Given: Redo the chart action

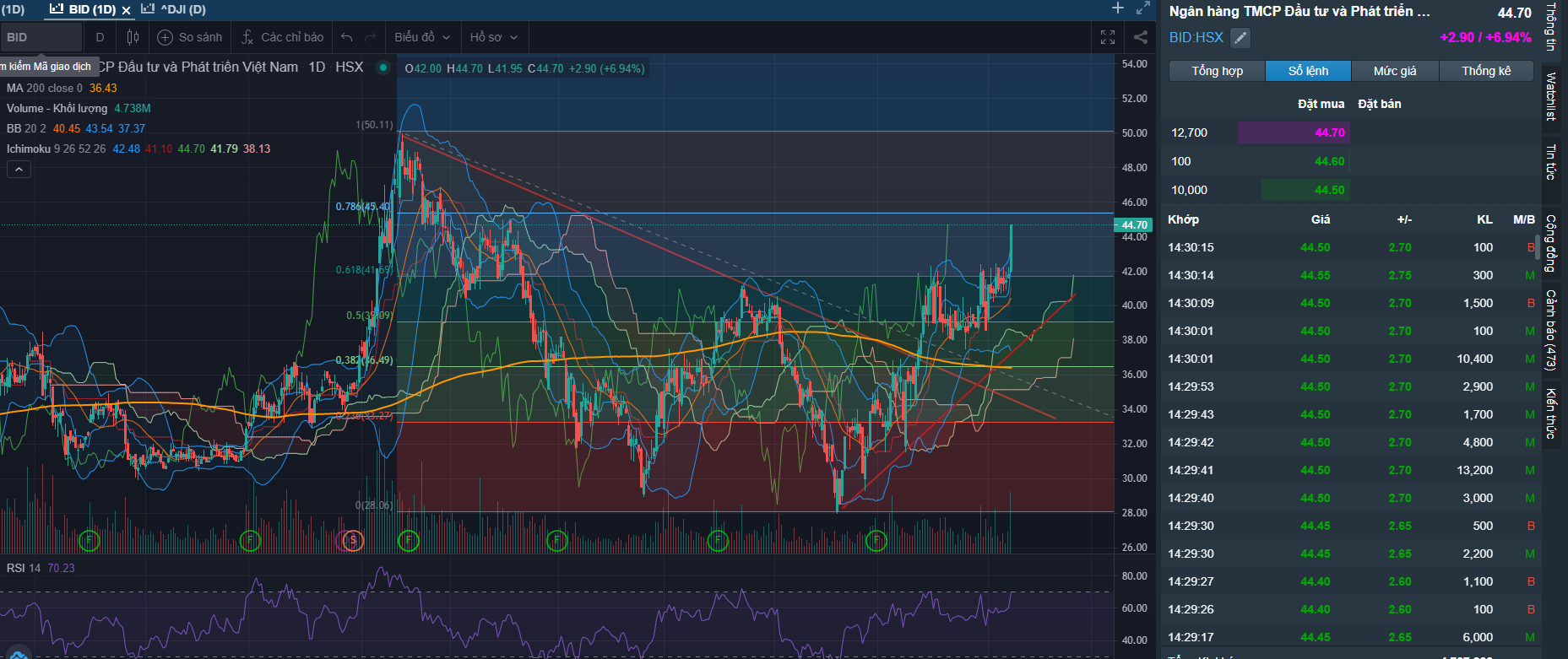Looking at the screenshot, I should [370, 37].
